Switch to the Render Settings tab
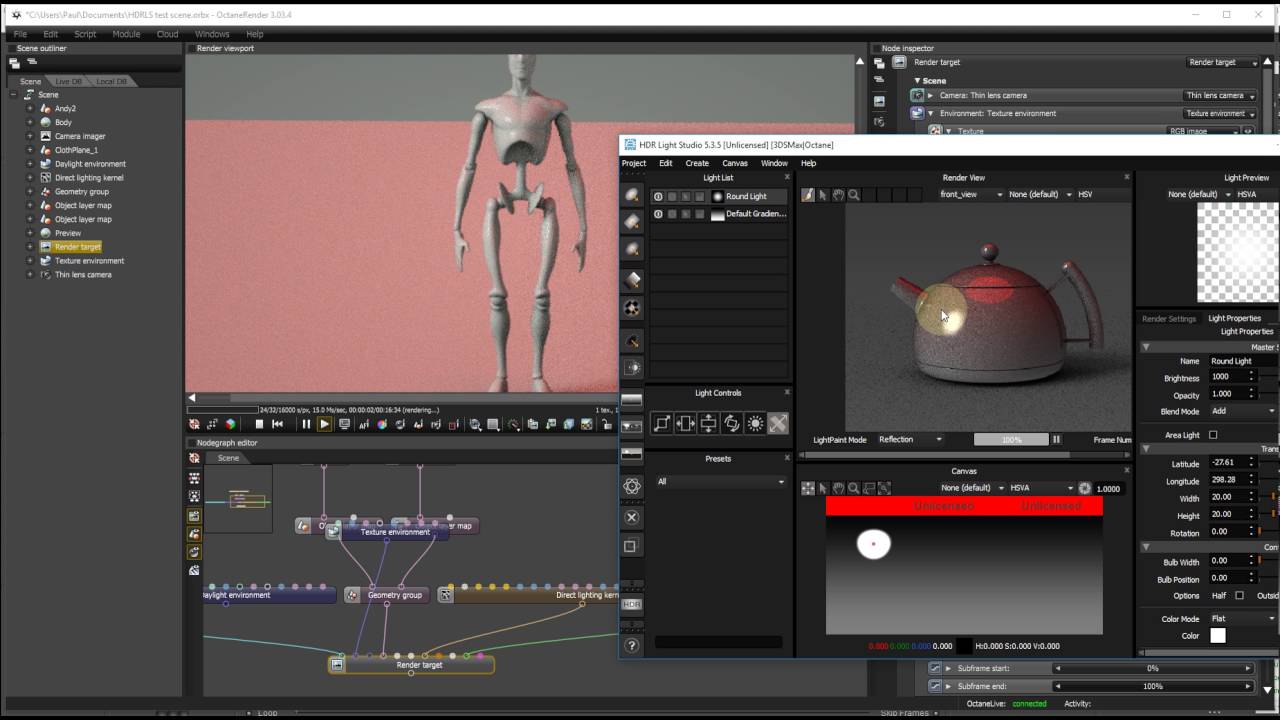Viewport: 1280px width, 720px height. click(x=1169, y=319)
